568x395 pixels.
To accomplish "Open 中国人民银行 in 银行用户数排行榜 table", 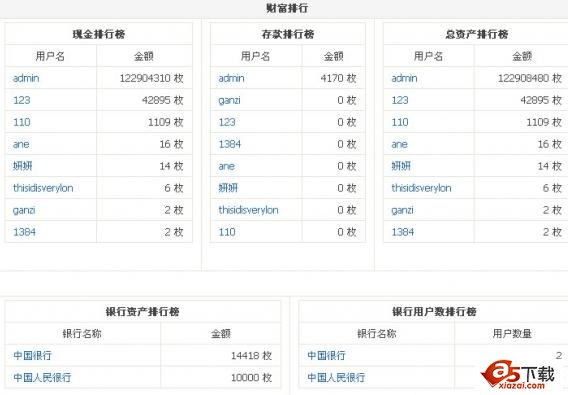I will pyautogui.click(x=336, y=378).
